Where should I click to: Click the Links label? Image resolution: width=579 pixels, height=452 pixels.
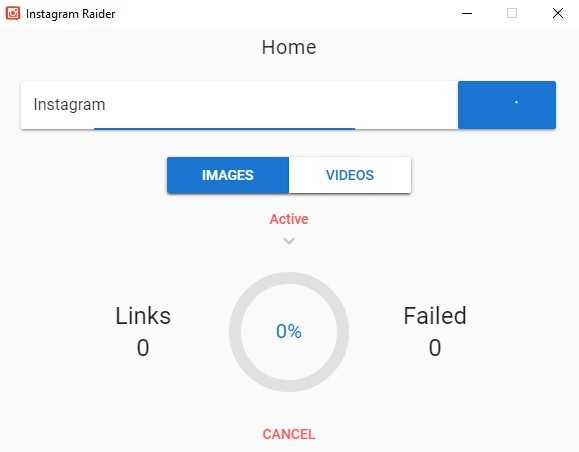(143, 316)
